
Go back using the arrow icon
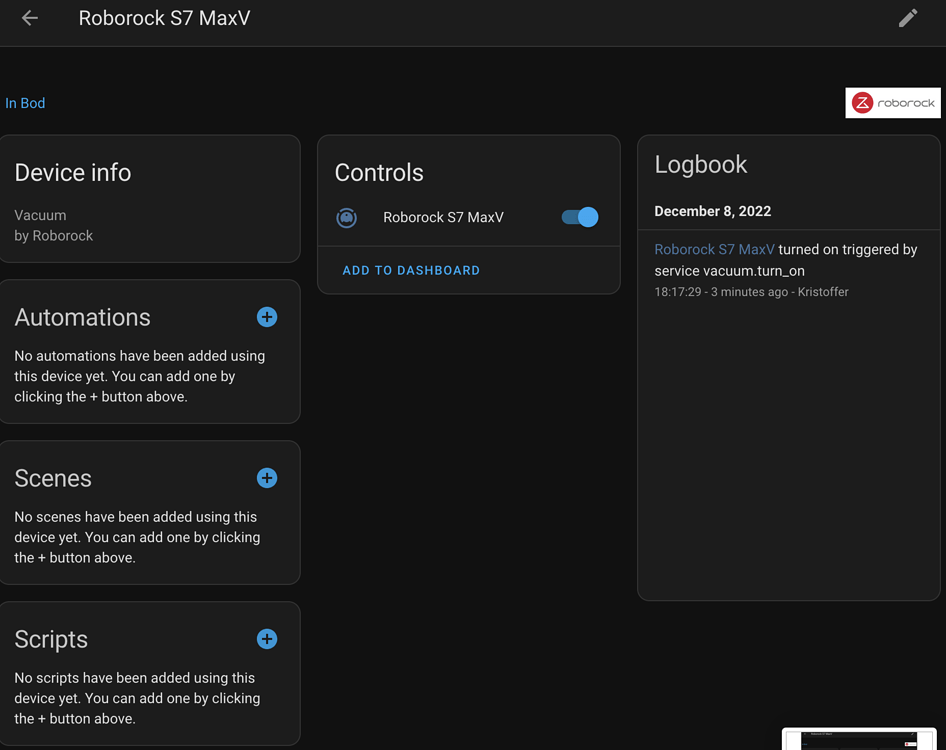(x=30, y=18)
